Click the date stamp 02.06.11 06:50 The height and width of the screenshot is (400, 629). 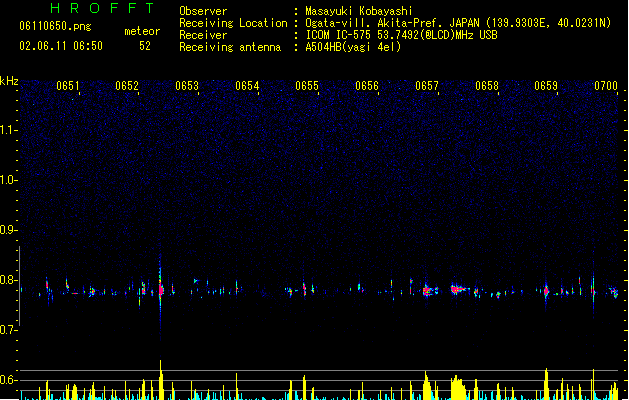click(x=61, y=46)
